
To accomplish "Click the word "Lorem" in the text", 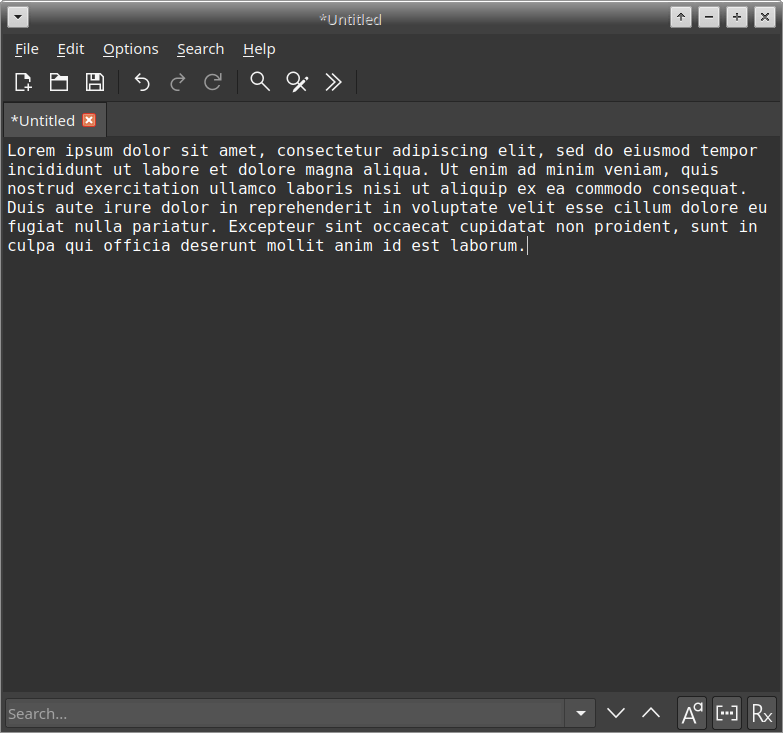I will point(31,150).
